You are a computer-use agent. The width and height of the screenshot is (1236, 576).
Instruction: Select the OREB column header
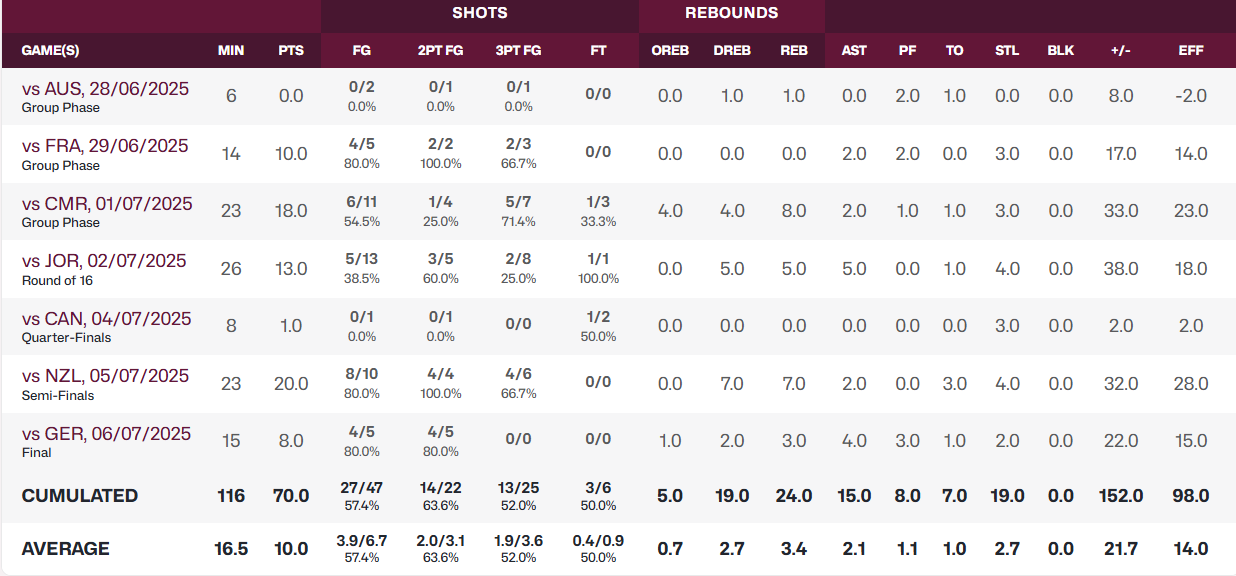pyautogui.click(x=670, y=50)
